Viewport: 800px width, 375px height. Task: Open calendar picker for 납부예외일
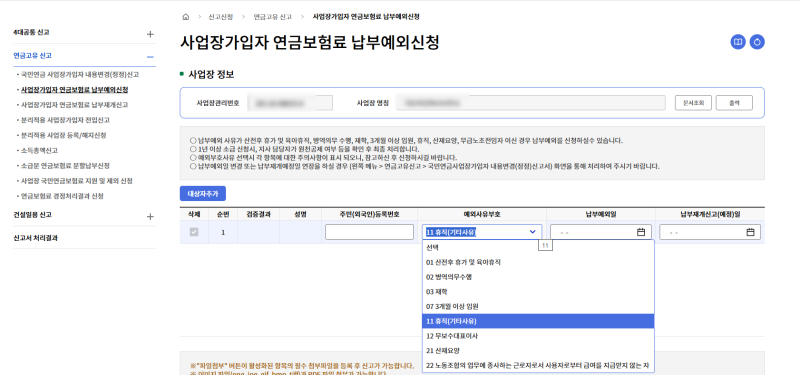pyautogui.click(x=641, y=232)
